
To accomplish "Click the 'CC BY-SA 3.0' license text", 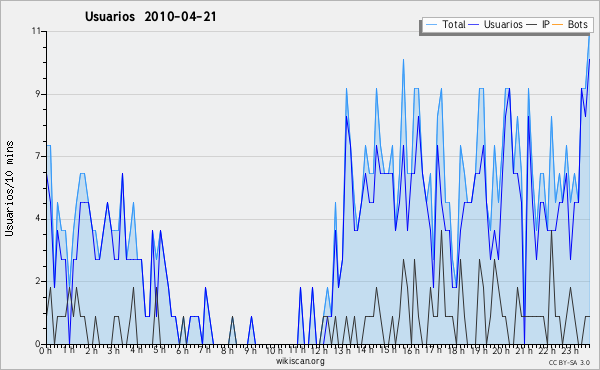I will 569,363.
